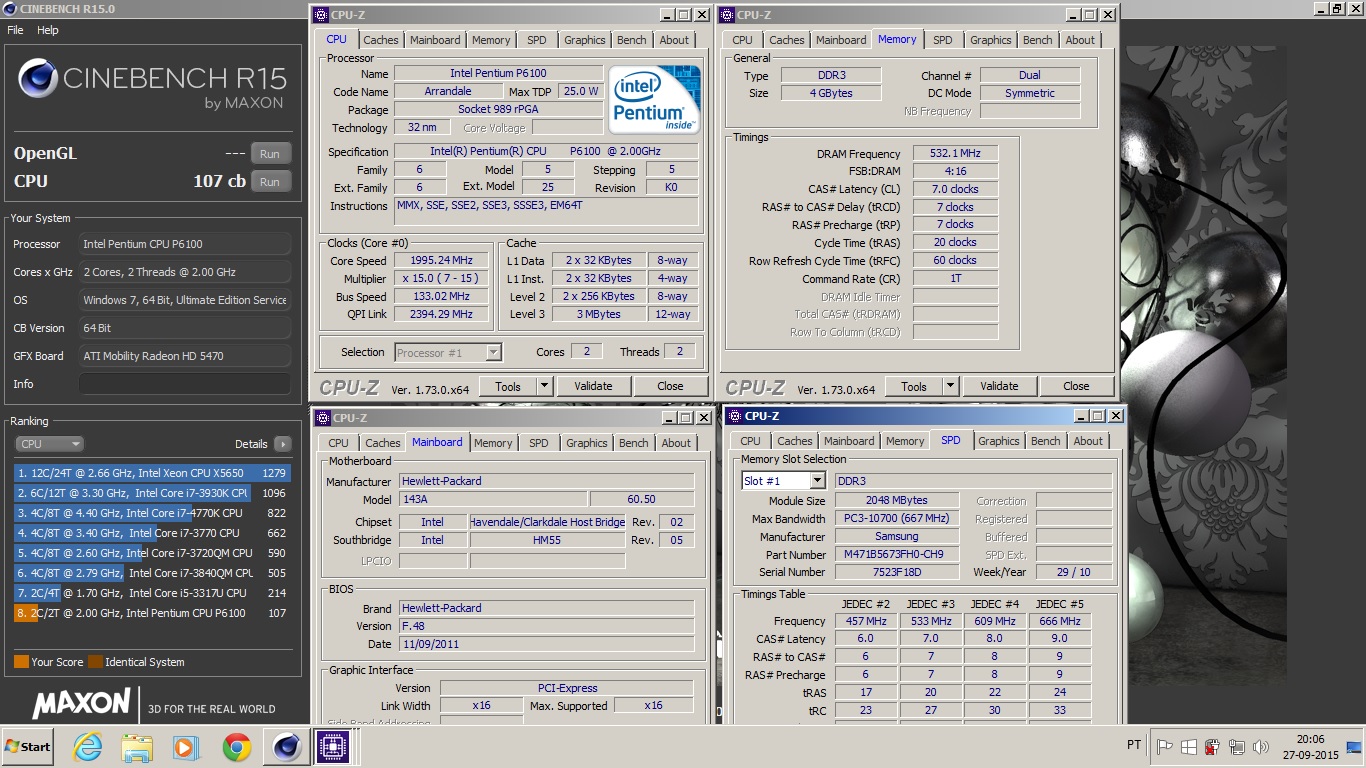The image size is (1366, 768).
Task: Click the Intel Pentium inside logo
Action: tap(655, 100)
